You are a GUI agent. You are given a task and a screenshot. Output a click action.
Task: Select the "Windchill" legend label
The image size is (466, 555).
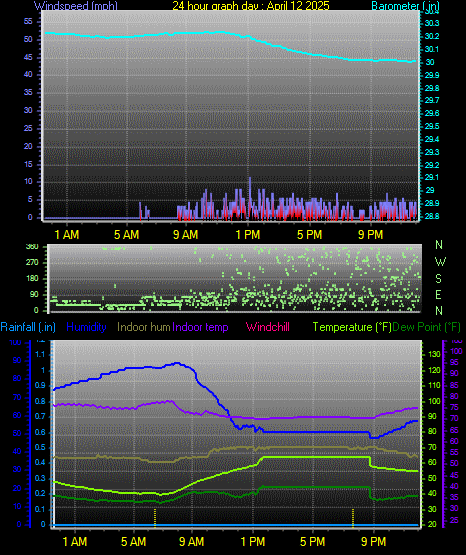pos(268,327)
